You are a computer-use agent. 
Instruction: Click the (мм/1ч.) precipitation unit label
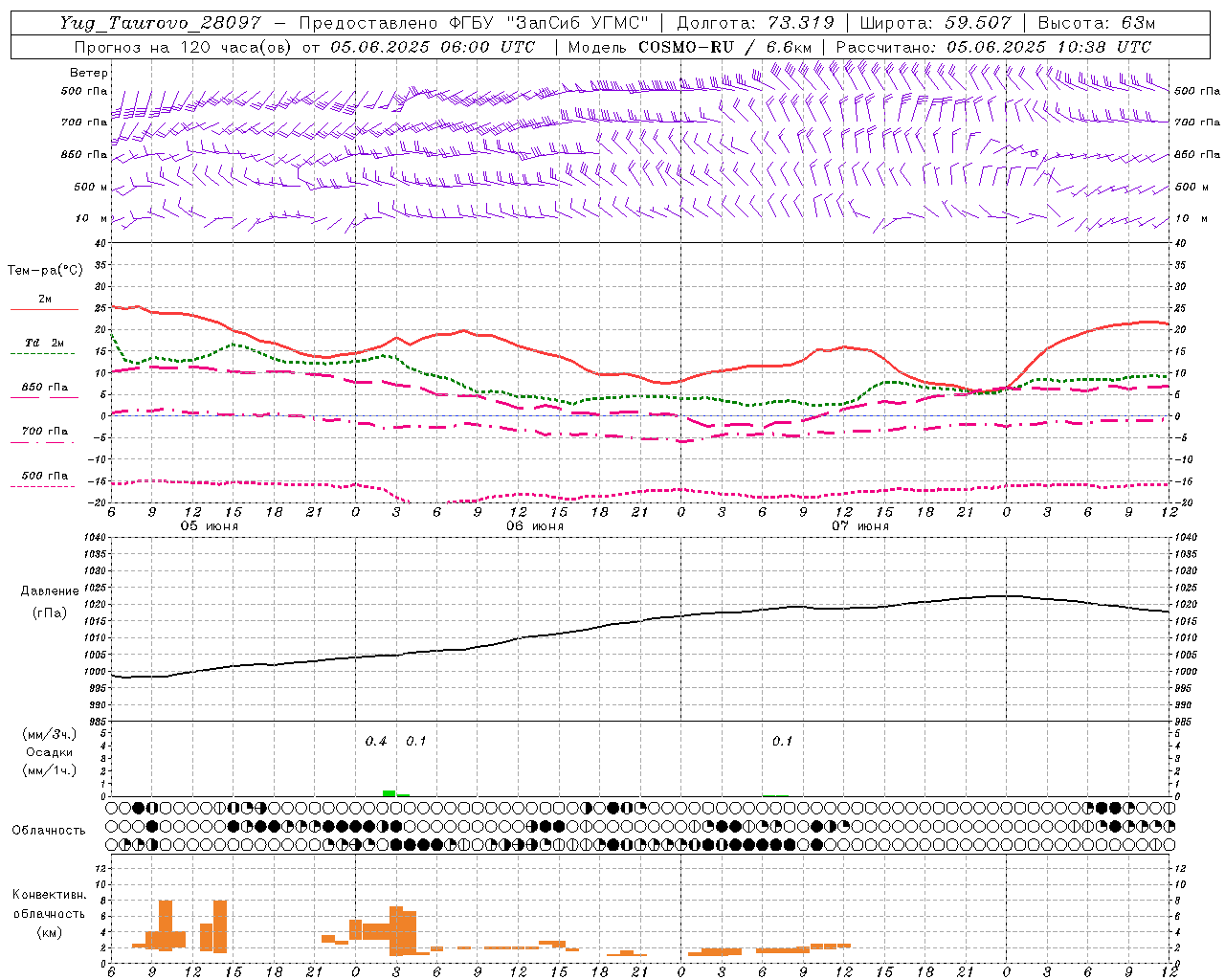click(50, 770)
